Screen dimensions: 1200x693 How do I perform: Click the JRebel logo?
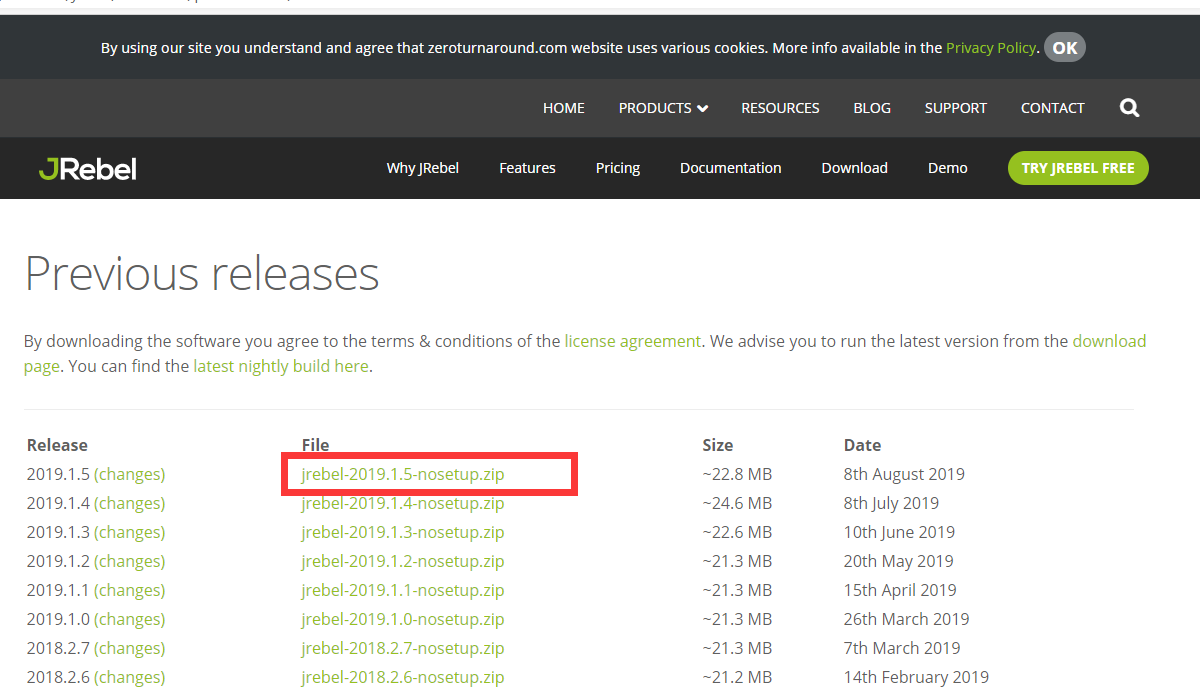(88, 168)
